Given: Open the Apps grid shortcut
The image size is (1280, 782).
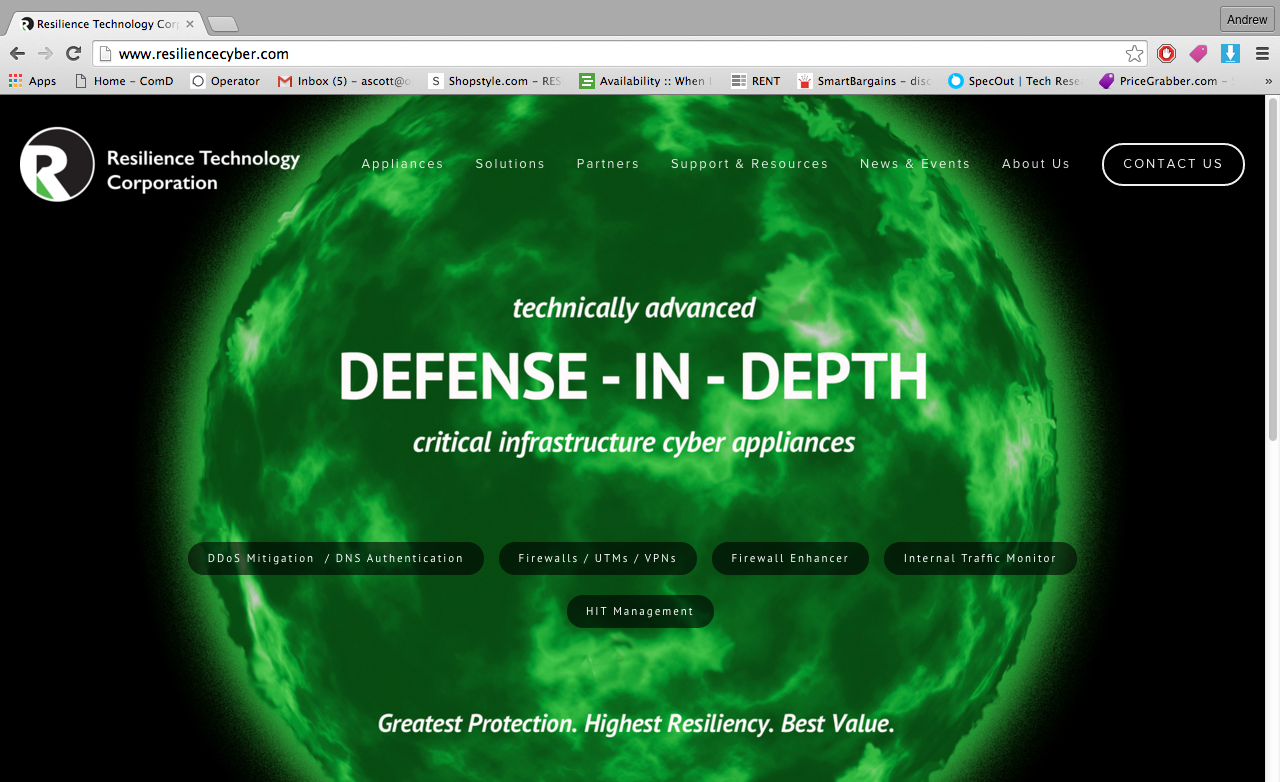Looking at the screenshot, I should 32,81.
